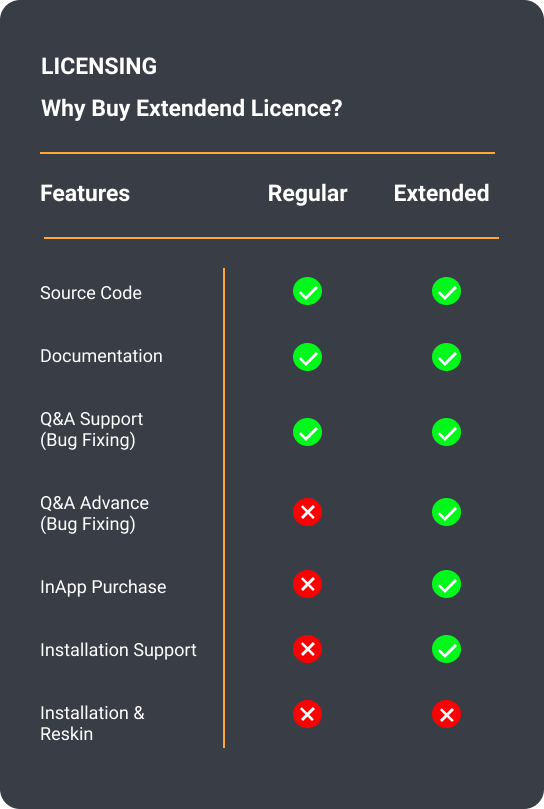The width and height of the screenshot is (544, 809).
Task: Click the Why Buy Extendend Licence heading
Action: 191,109
